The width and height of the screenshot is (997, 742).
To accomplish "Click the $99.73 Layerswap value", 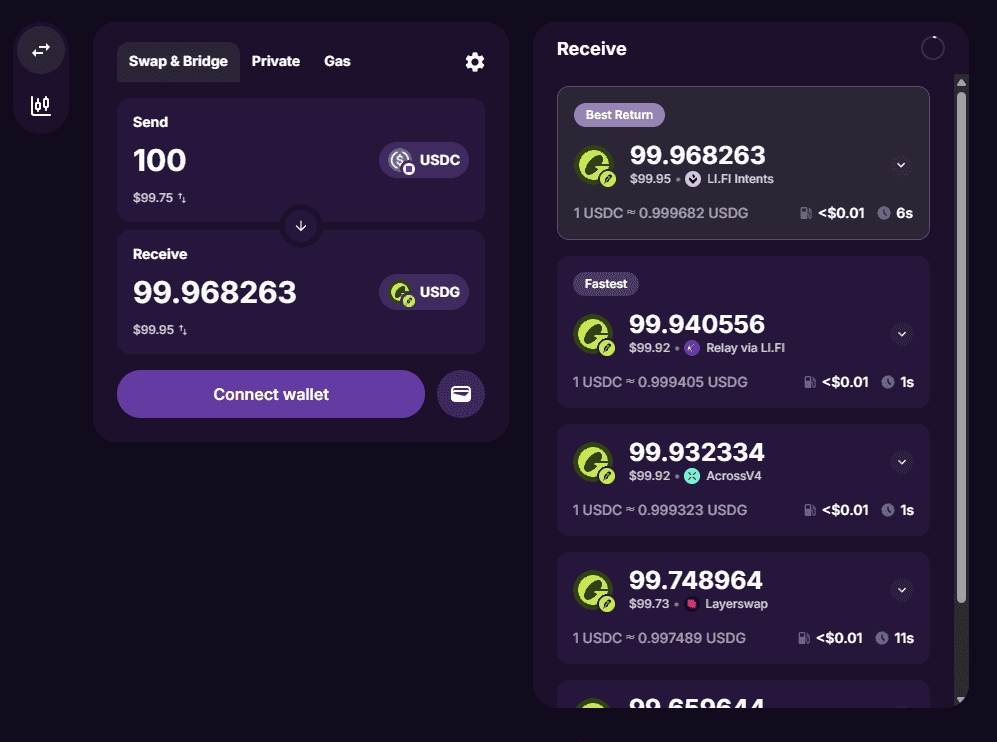I will (649, 604).
